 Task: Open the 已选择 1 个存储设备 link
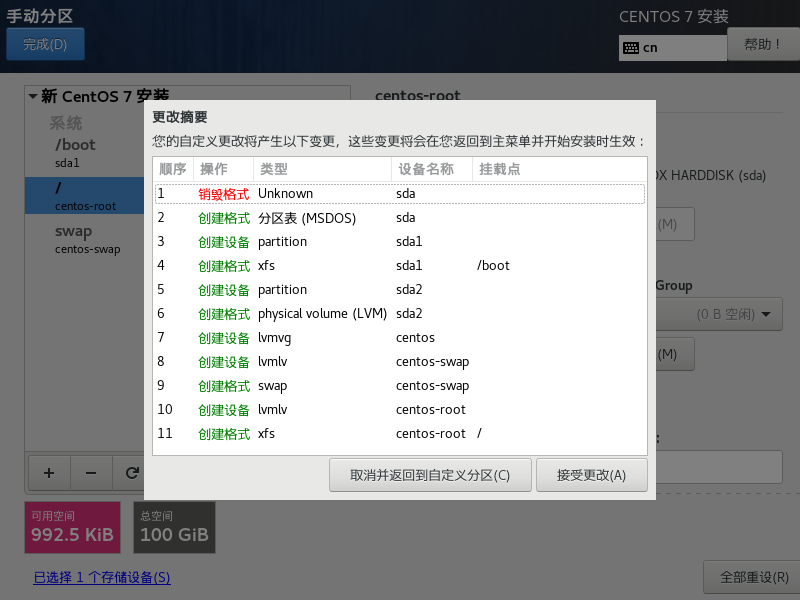101,578
